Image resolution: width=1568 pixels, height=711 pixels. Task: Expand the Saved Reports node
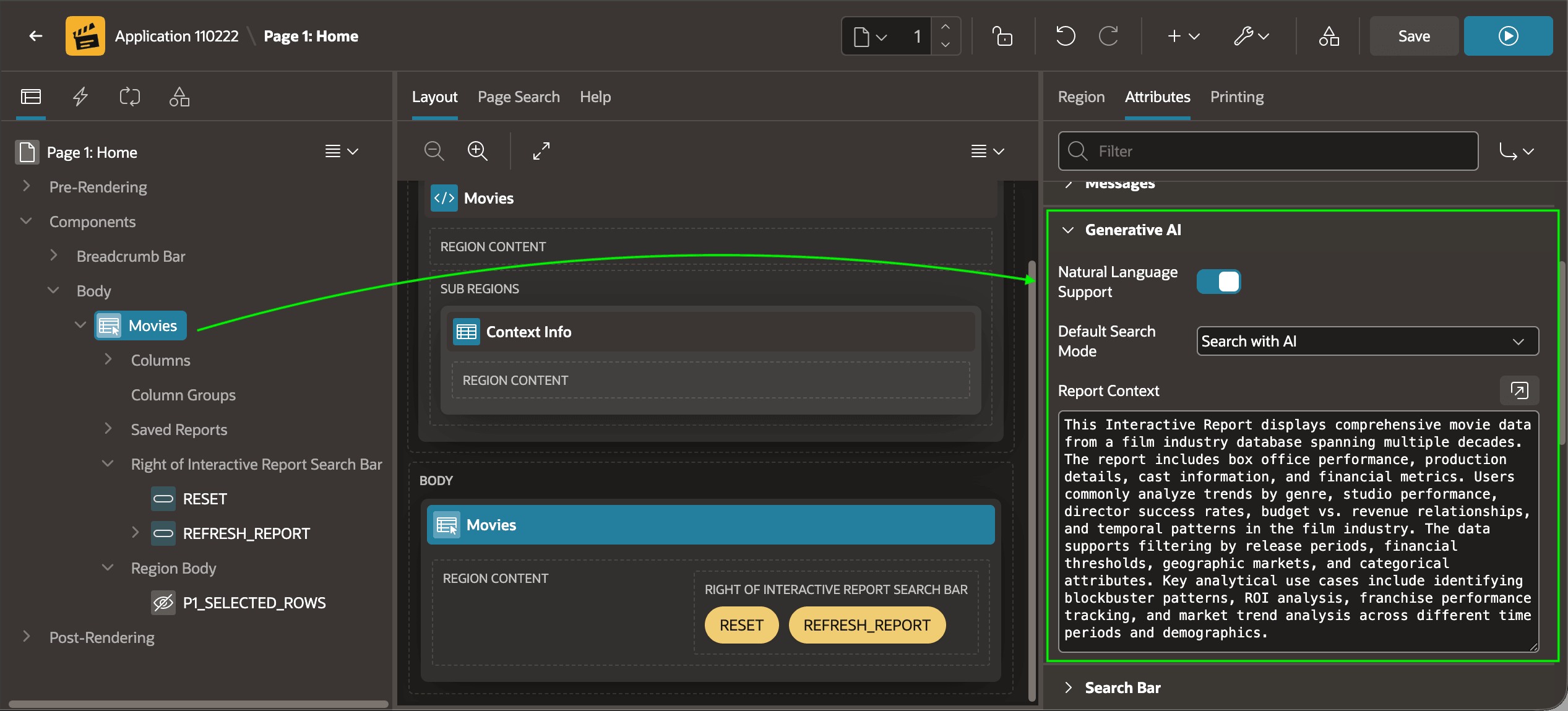[x=108, y=429]
